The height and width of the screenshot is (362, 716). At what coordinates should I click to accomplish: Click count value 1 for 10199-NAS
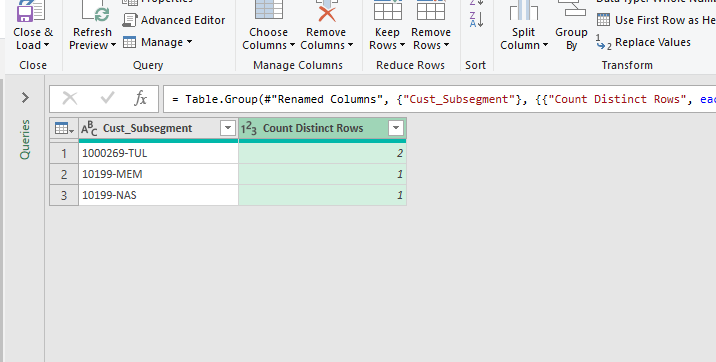tap(322, 195)
